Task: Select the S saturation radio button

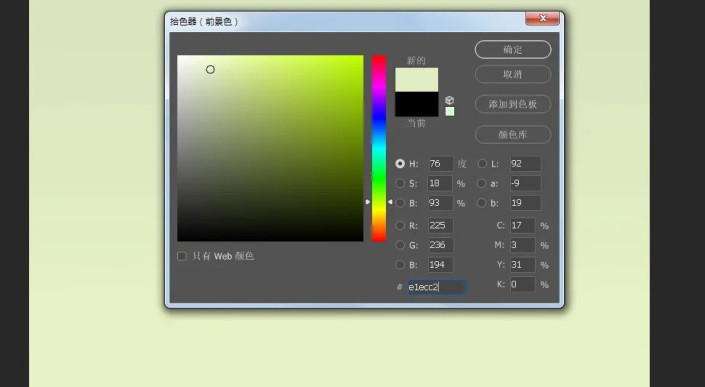Action: pyautogui.click(x=400, y=183)
